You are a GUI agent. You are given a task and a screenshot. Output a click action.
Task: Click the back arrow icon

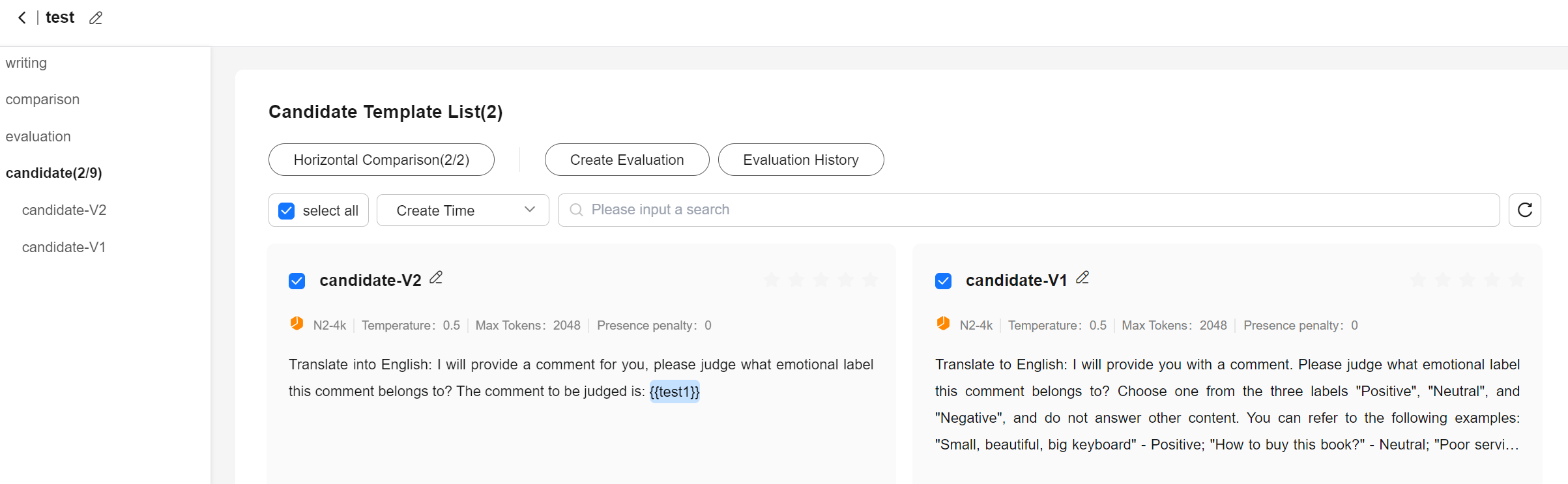[x=22, y=18]
